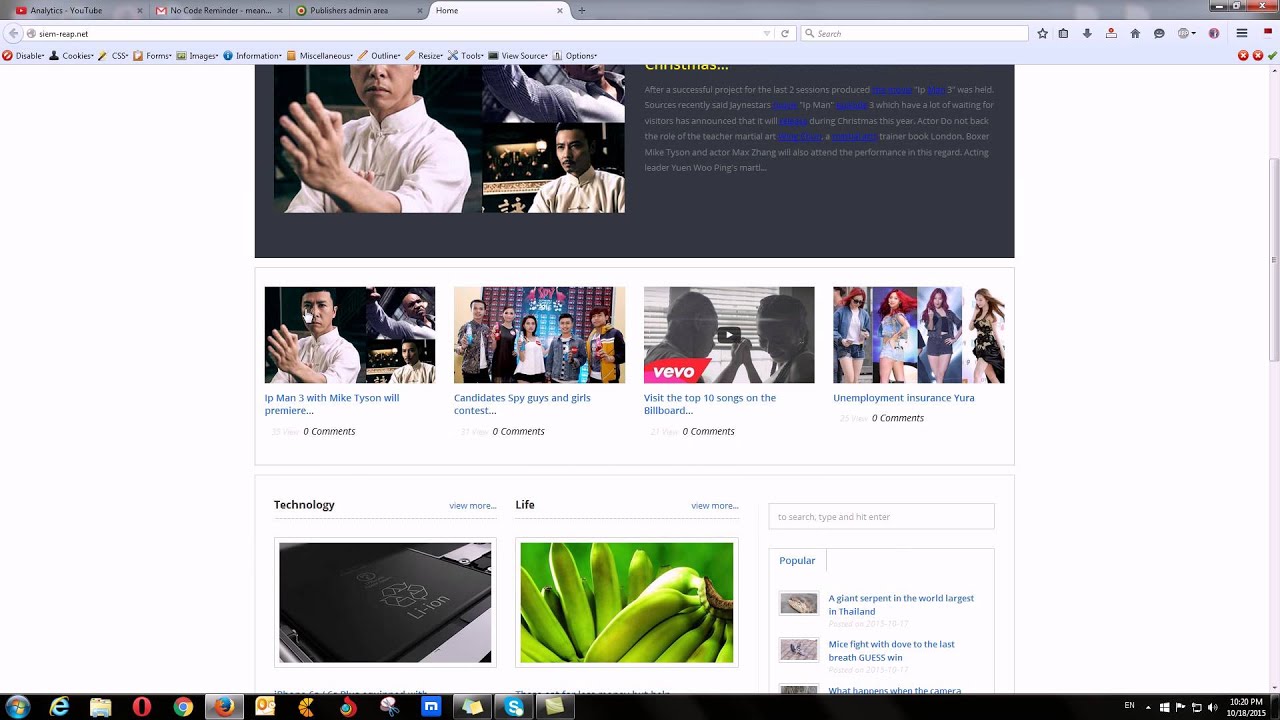Click the browser back button

(13, 33)
